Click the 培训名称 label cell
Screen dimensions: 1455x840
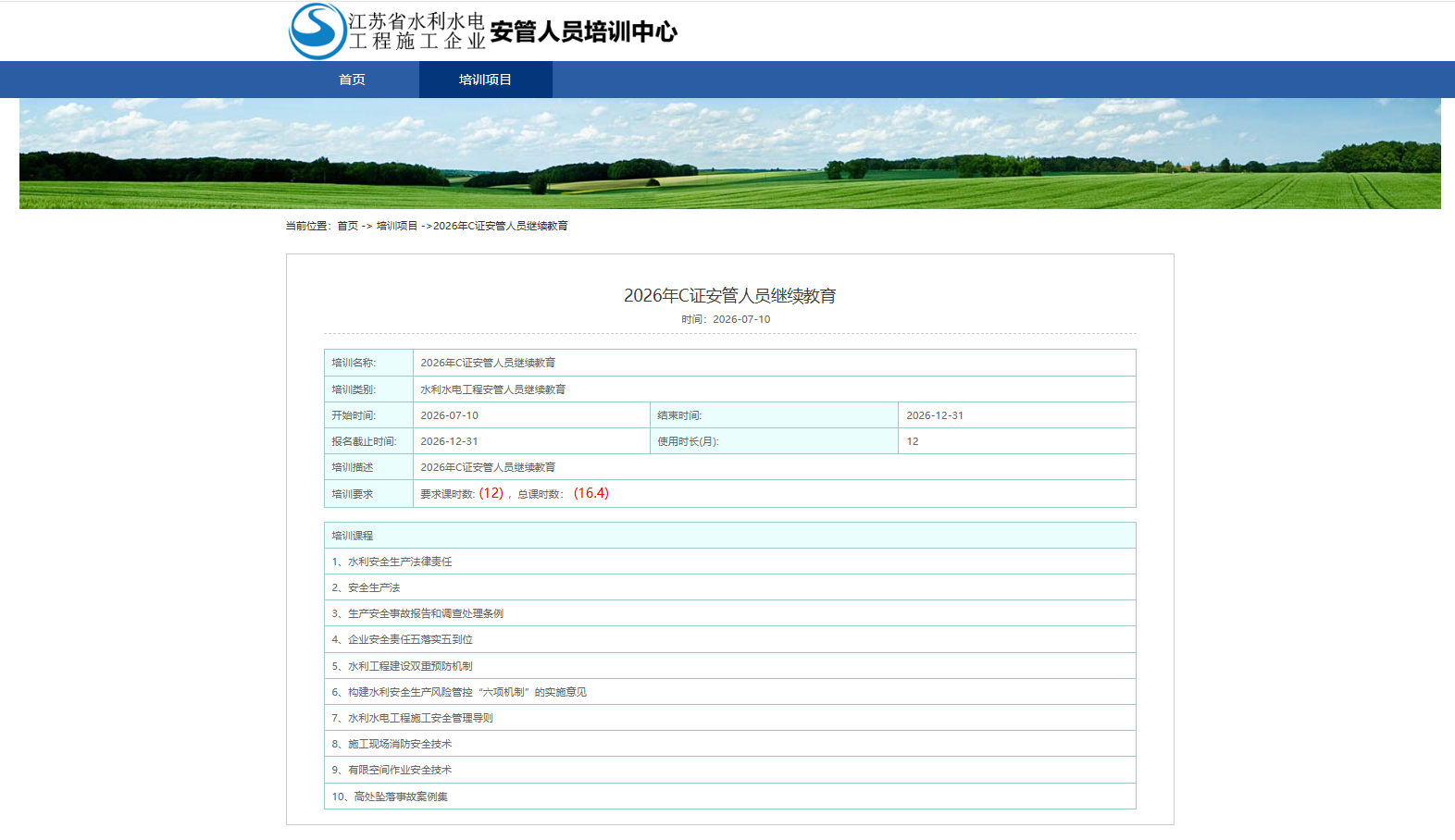click(368, 363)
